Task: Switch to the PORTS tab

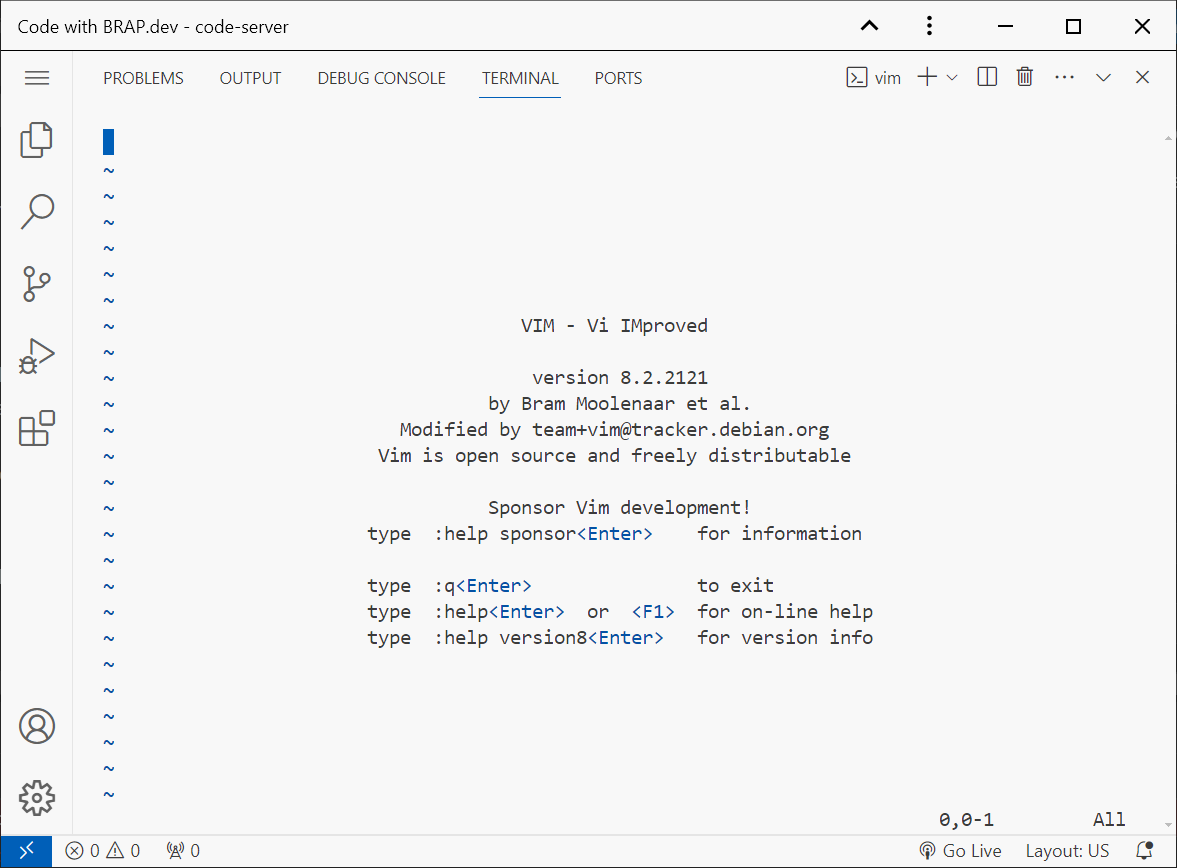Action: [618, 77]
